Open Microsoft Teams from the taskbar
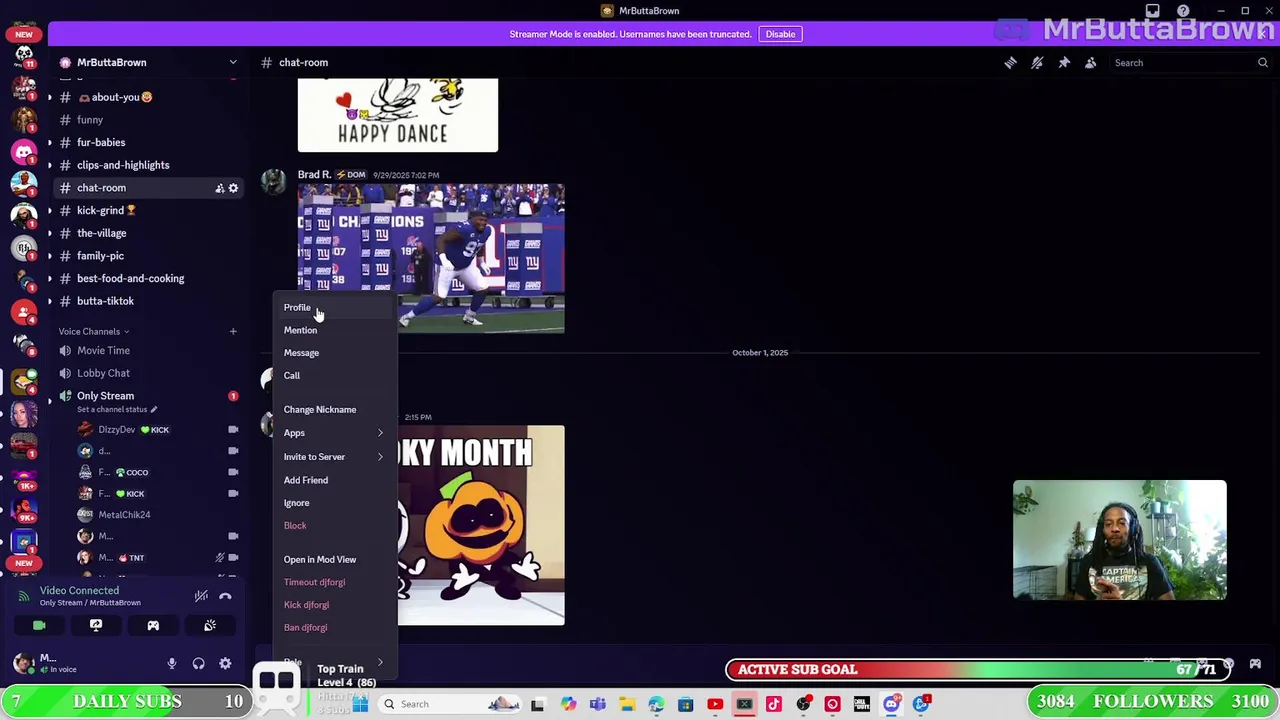Viewport: 1280px width, 720px height. (597, 705)
